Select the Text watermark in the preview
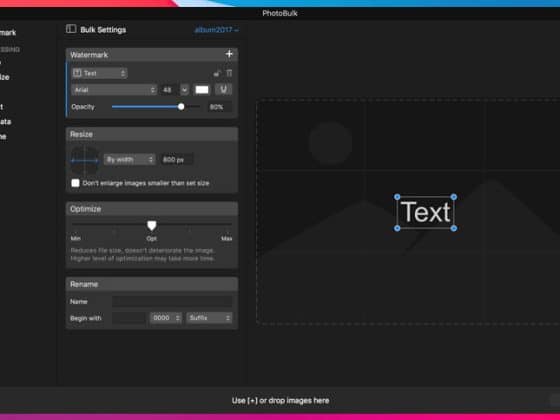This screenshot has width=560, height=420. pos(425,212)
